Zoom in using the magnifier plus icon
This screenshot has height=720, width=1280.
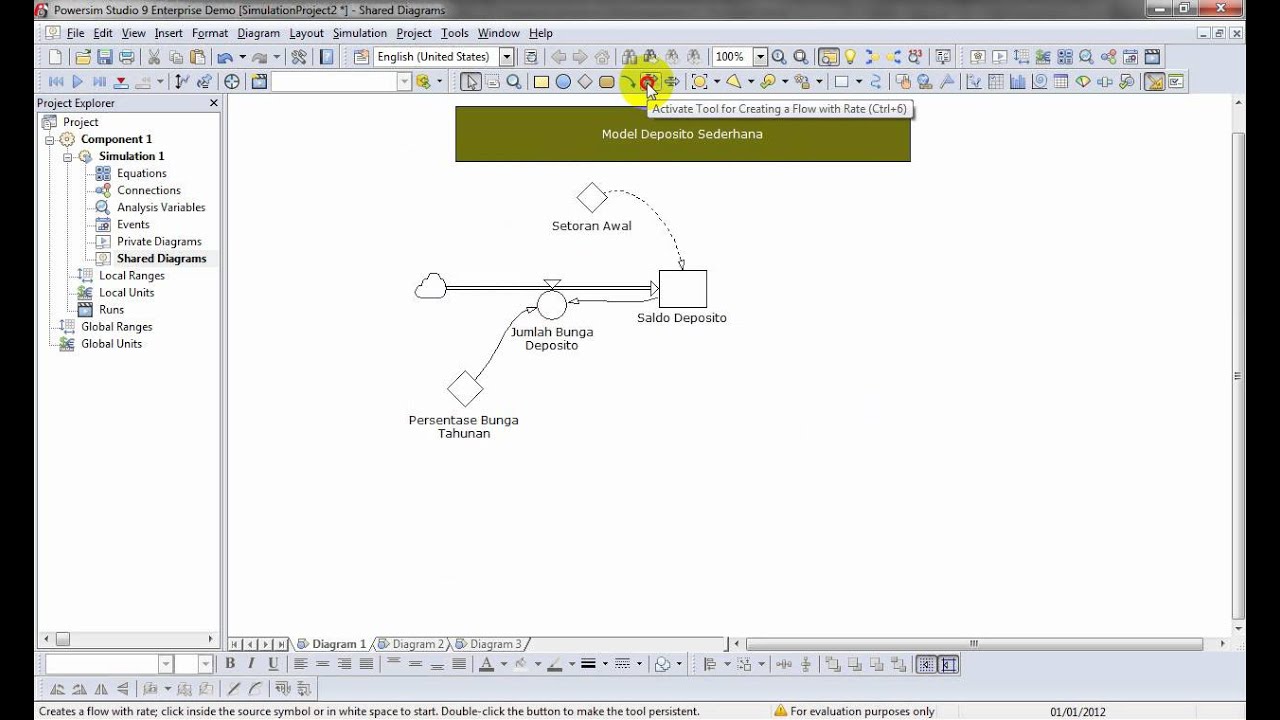779,57
